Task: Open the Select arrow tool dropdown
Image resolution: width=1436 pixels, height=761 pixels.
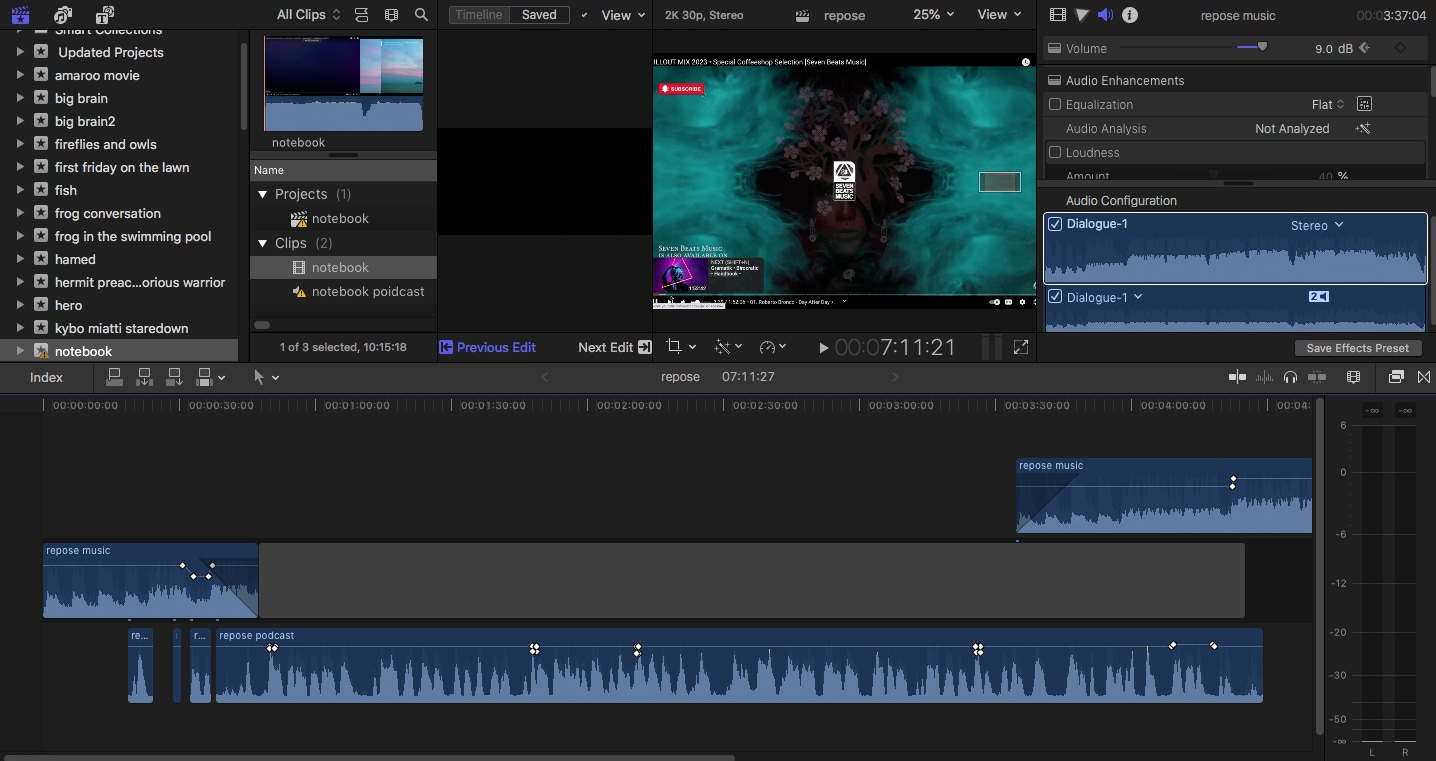Action: [266, 377]
